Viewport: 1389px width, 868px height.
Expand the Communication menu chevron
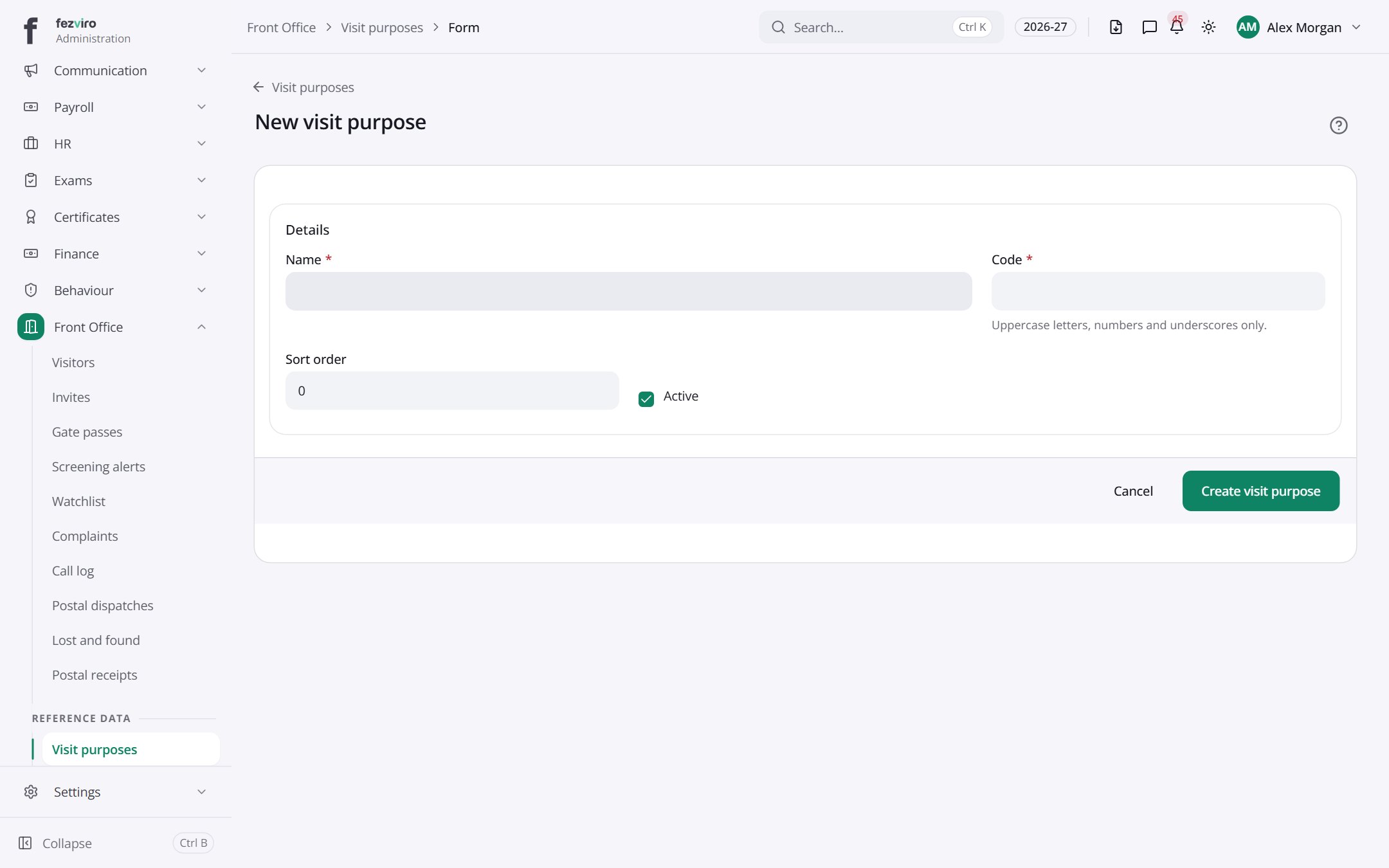click(201, 71)
